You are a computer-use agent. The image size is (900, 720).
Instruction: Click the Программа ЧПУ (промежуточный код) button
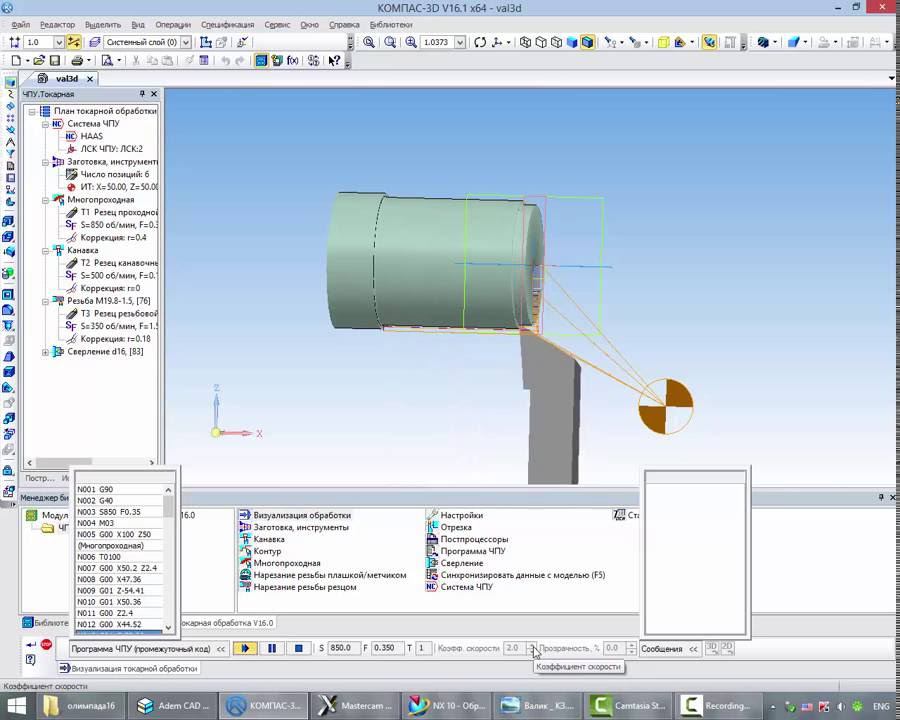tap(140, 648)
